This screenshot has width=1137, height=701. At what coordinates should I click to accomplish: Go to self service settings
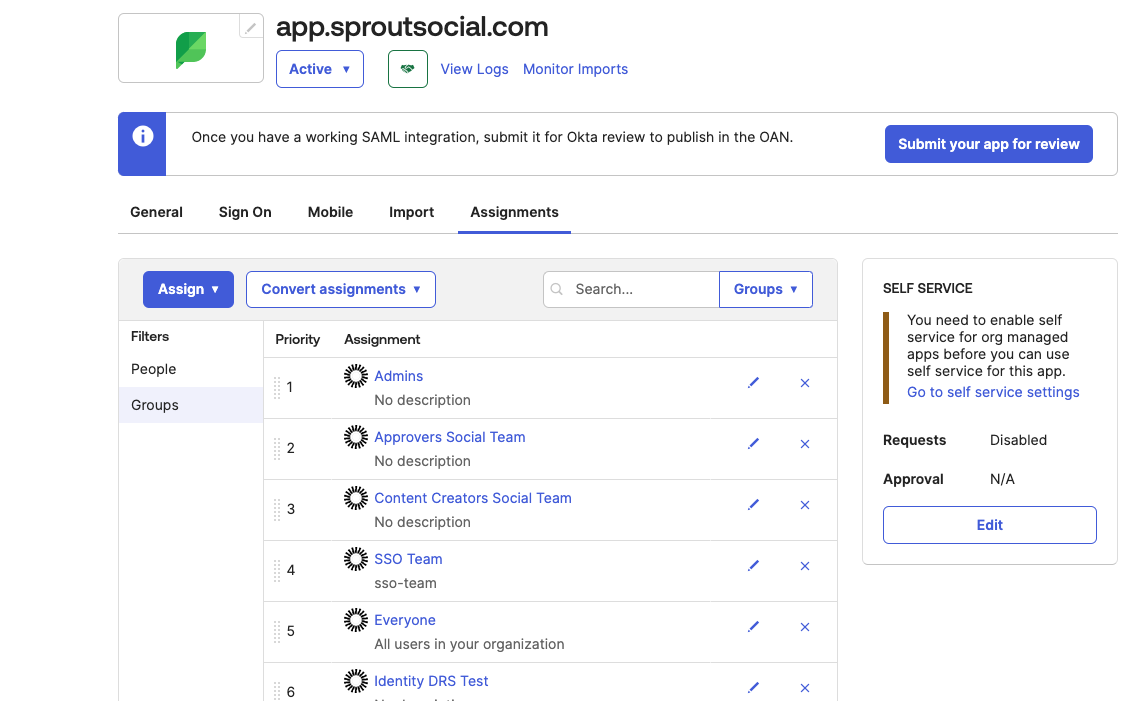993,392
